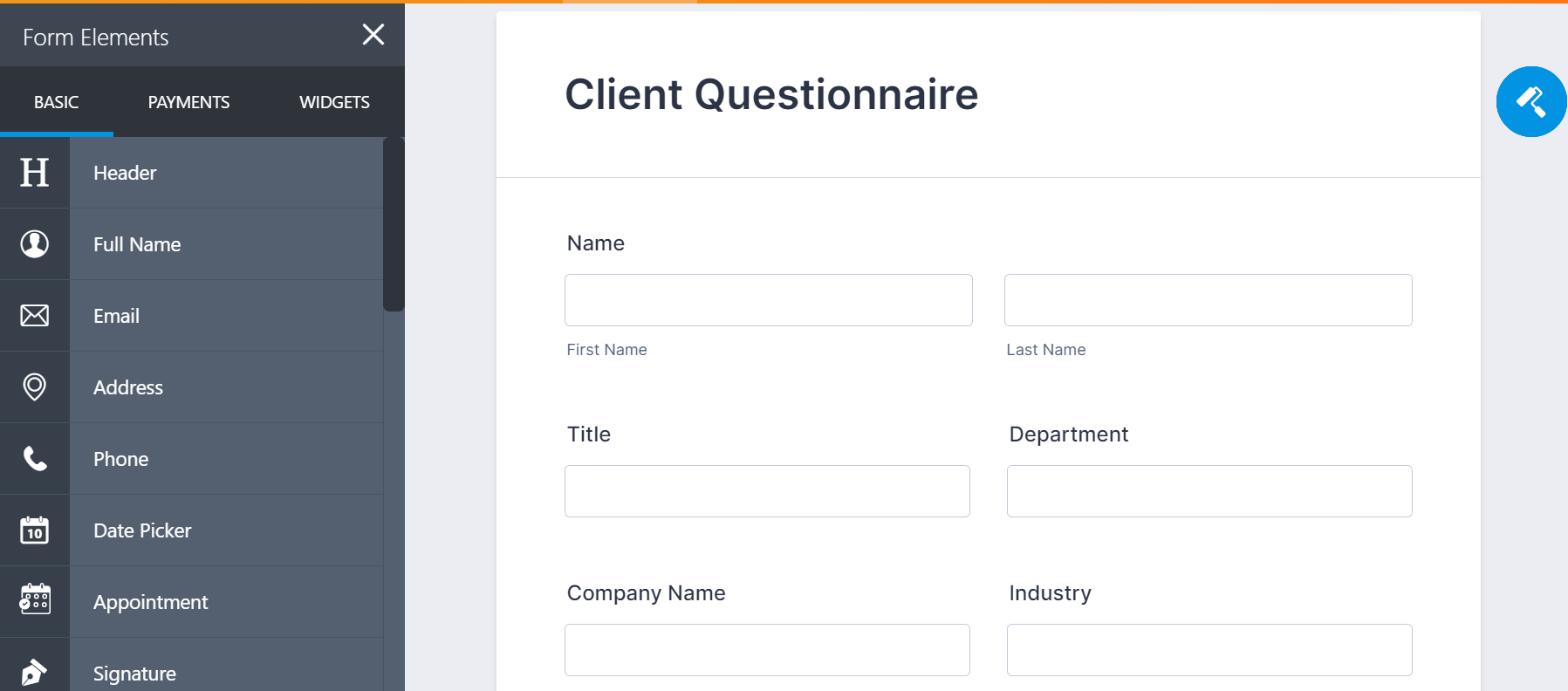Switch to the BASIC tab
1568x691 pixels.
coord(57,102)
